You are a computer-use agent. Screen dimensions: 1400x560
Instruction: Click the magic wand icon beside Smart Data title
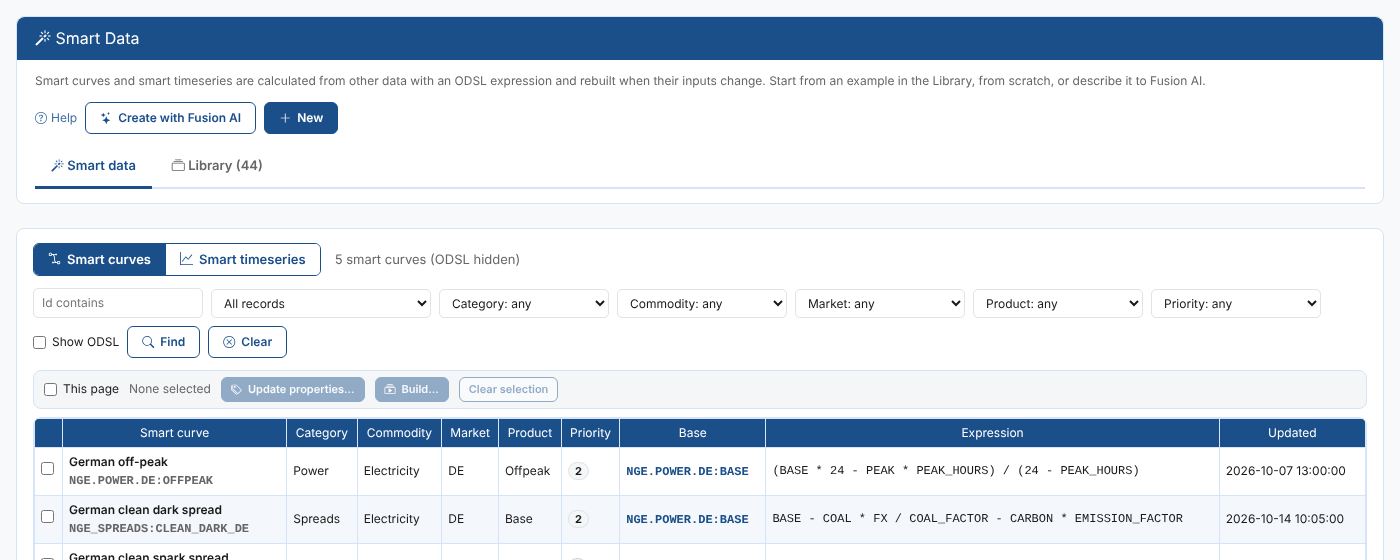click(x=43, y=39)
